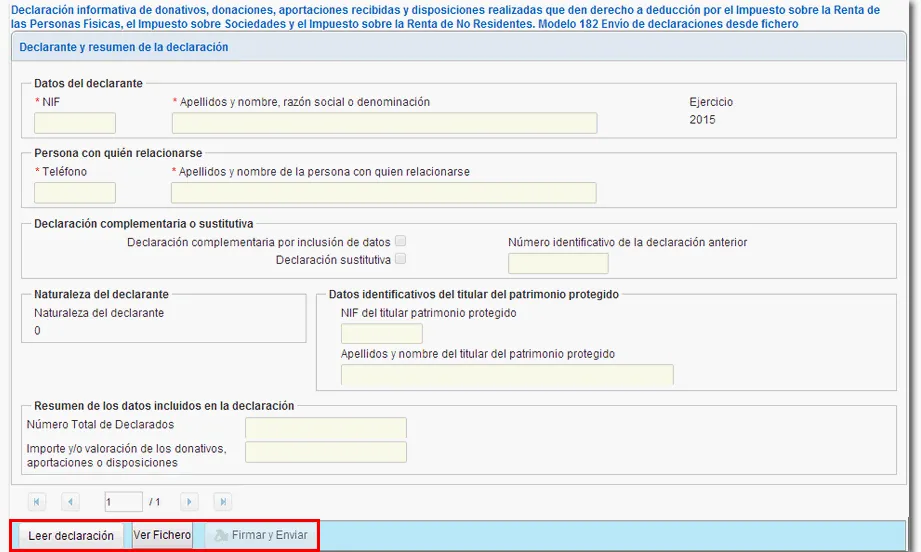
Task: Click the declarant razón social name field
Action: [384, 123]
